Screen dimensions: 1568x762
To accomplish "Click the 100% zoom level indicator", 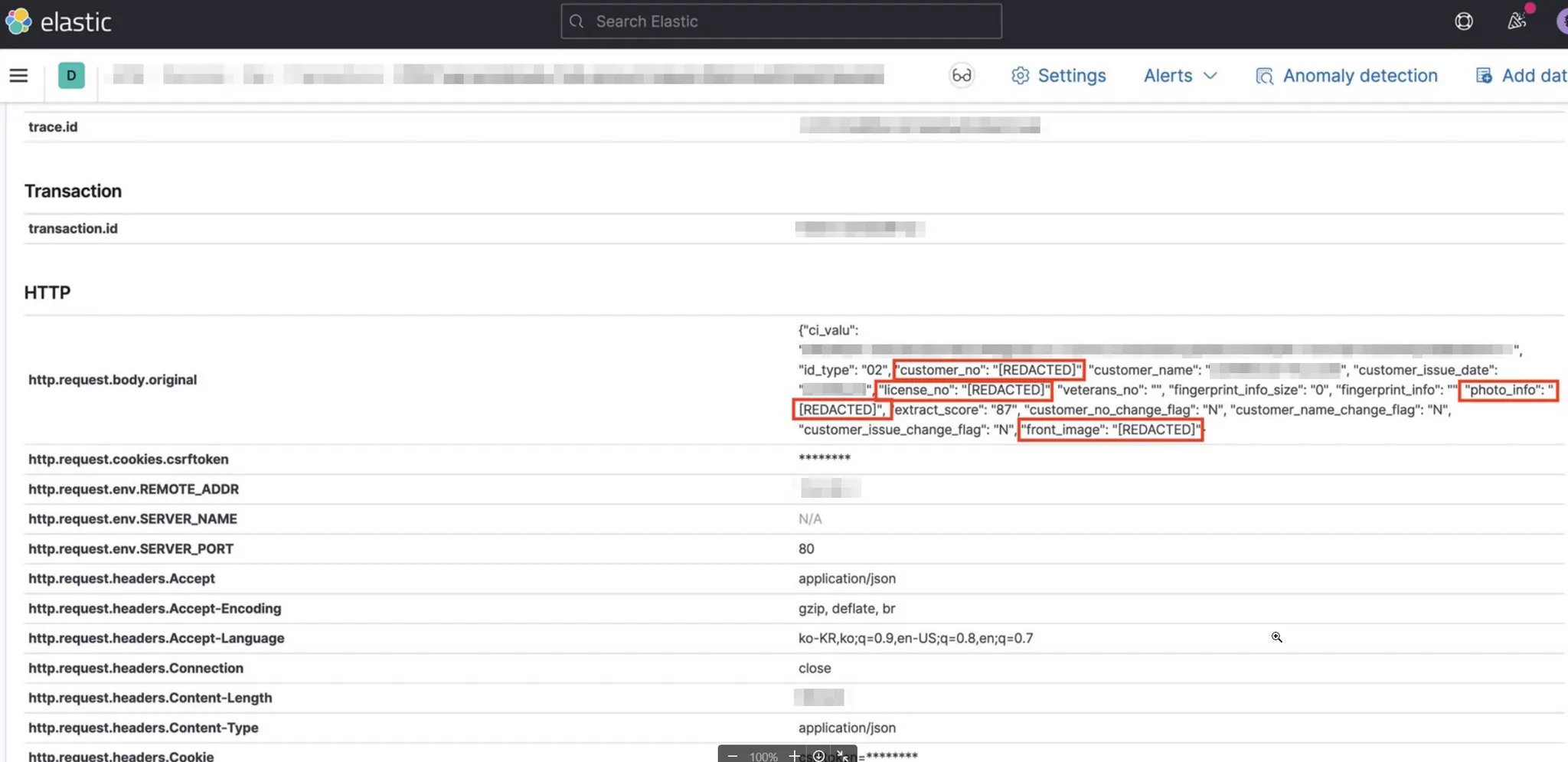I will [x=763, y=757].
